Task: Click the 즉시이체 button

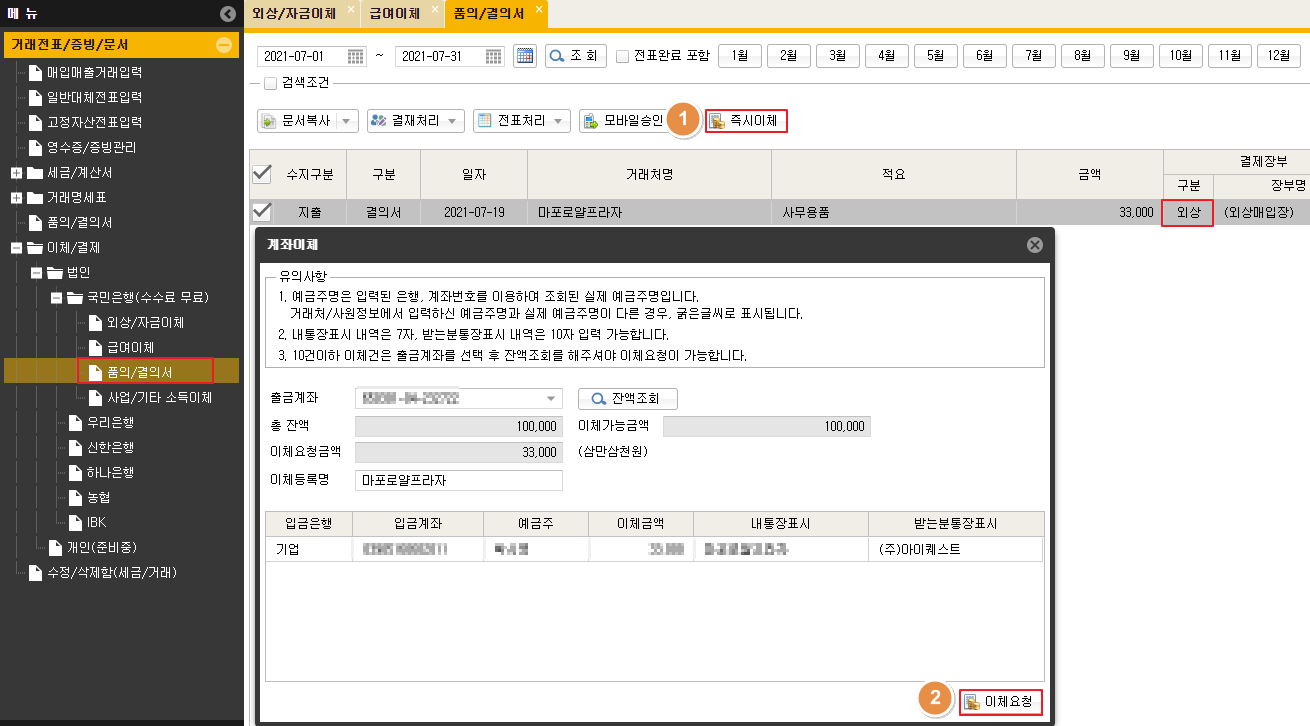Action: (x=746, y=121)
